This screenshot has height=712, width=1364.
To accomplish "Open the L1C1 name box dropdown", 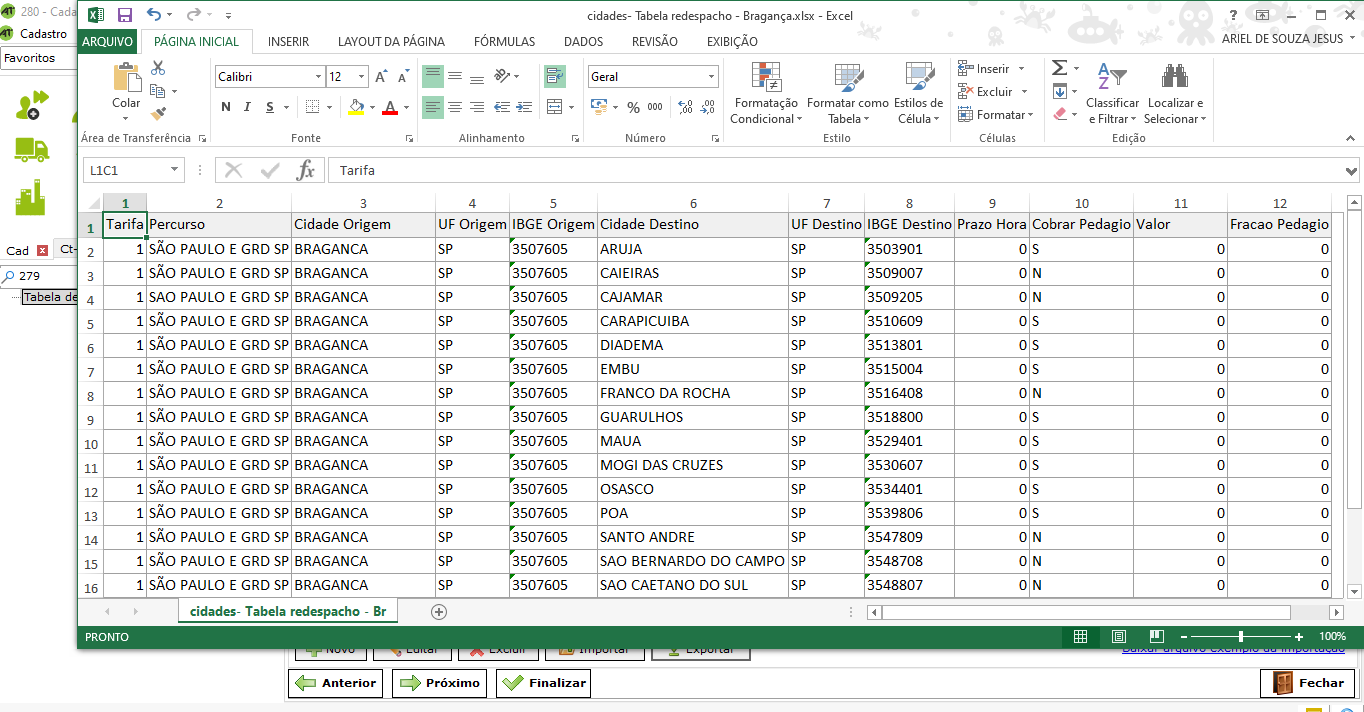I will coord(174,170).
